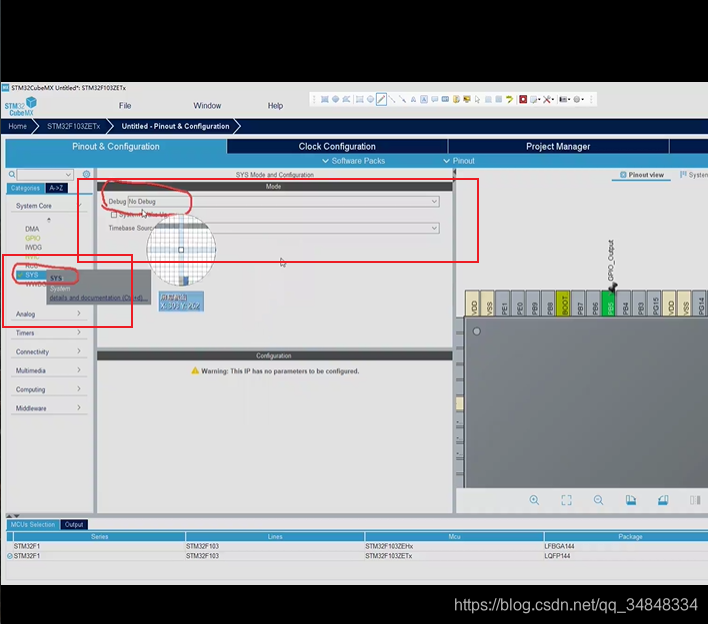
Task: Select the filled rectangle annotation tool
Action: click(x=325, y=99)
